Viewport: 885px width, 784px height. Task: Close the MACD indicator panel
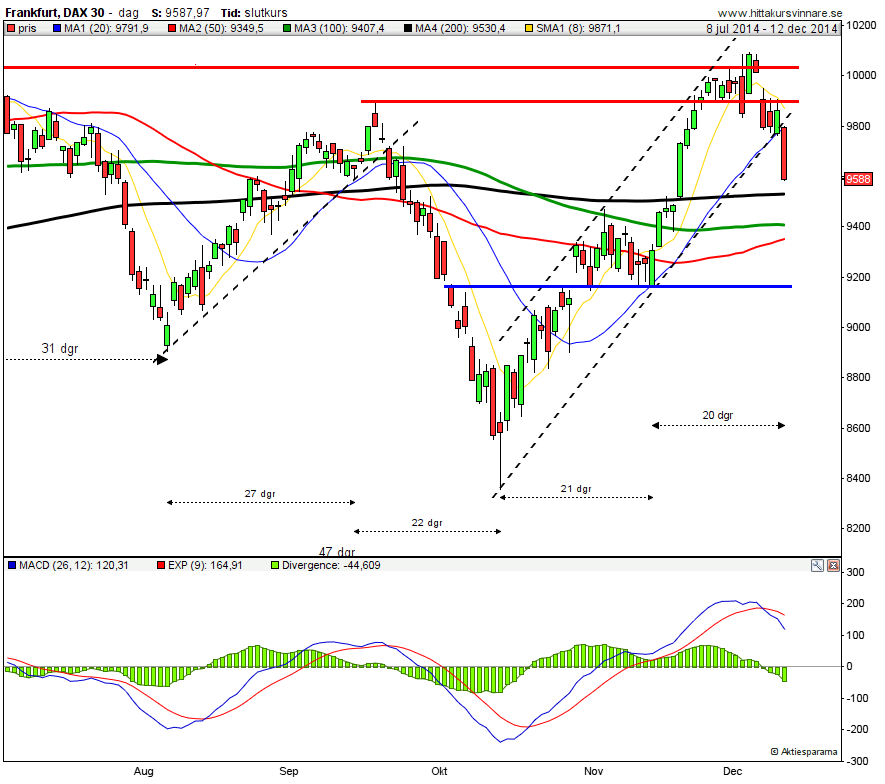tap(833, 566)
